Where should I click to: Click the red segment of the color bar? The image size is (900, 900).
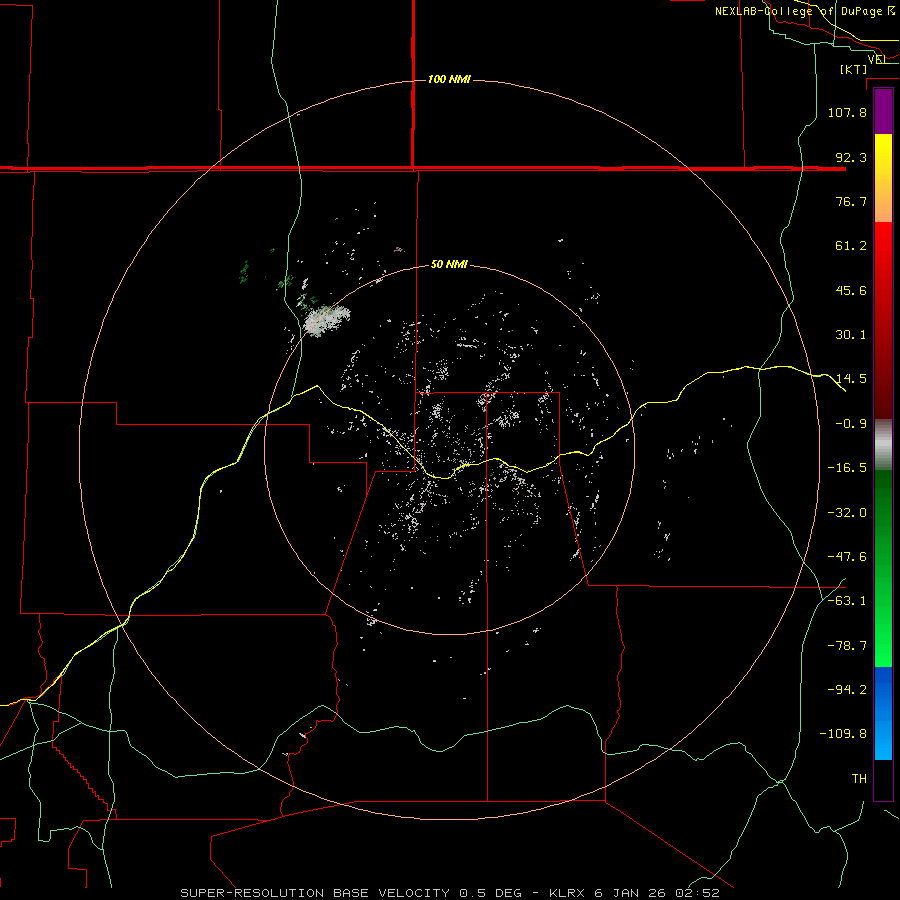[883, 320]
